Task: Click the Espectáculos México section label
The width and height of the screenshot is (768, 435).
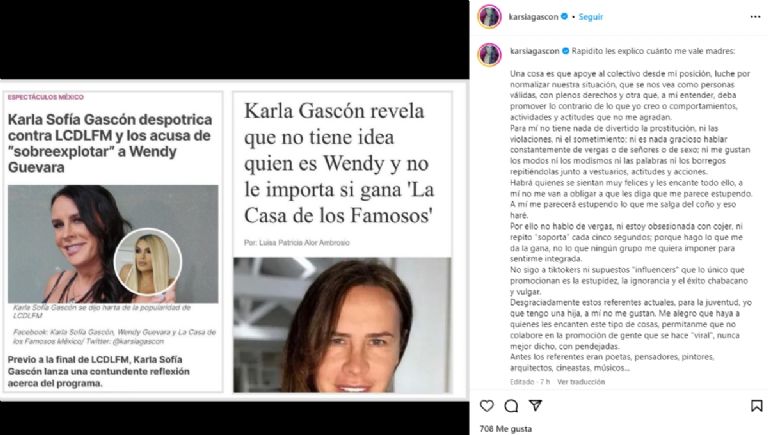Action: pos(46,97)
